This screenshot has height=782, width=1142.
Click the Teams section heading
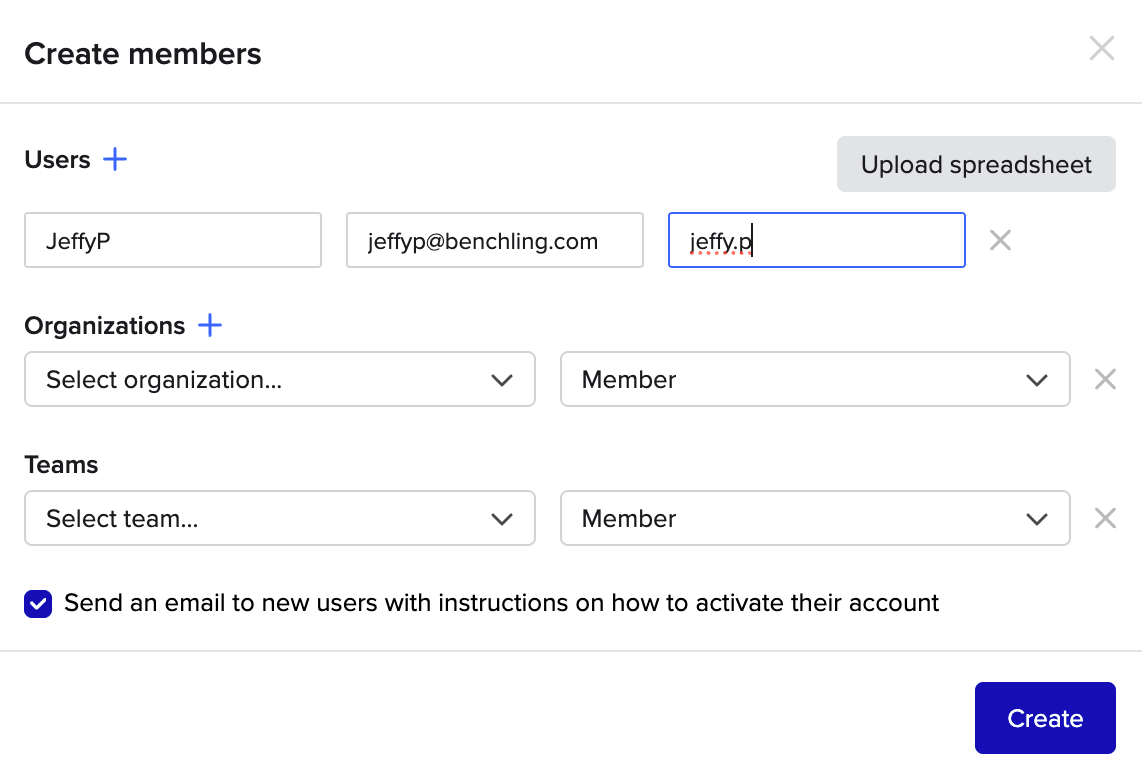click(61, 465)
